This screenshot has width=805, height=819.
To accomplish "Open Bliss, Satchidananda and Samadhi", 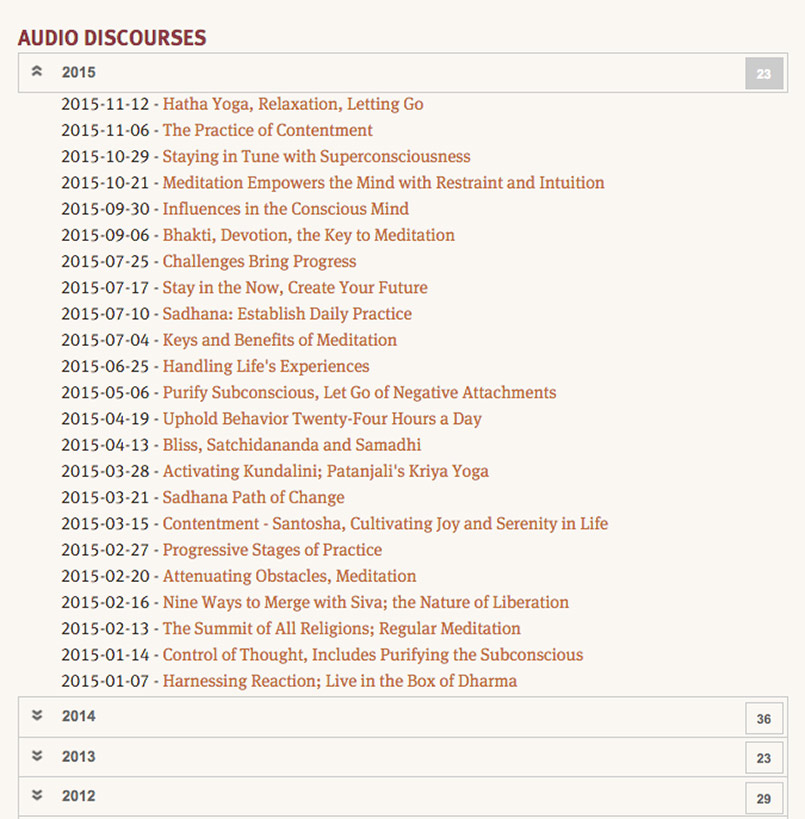I will 291,445.
